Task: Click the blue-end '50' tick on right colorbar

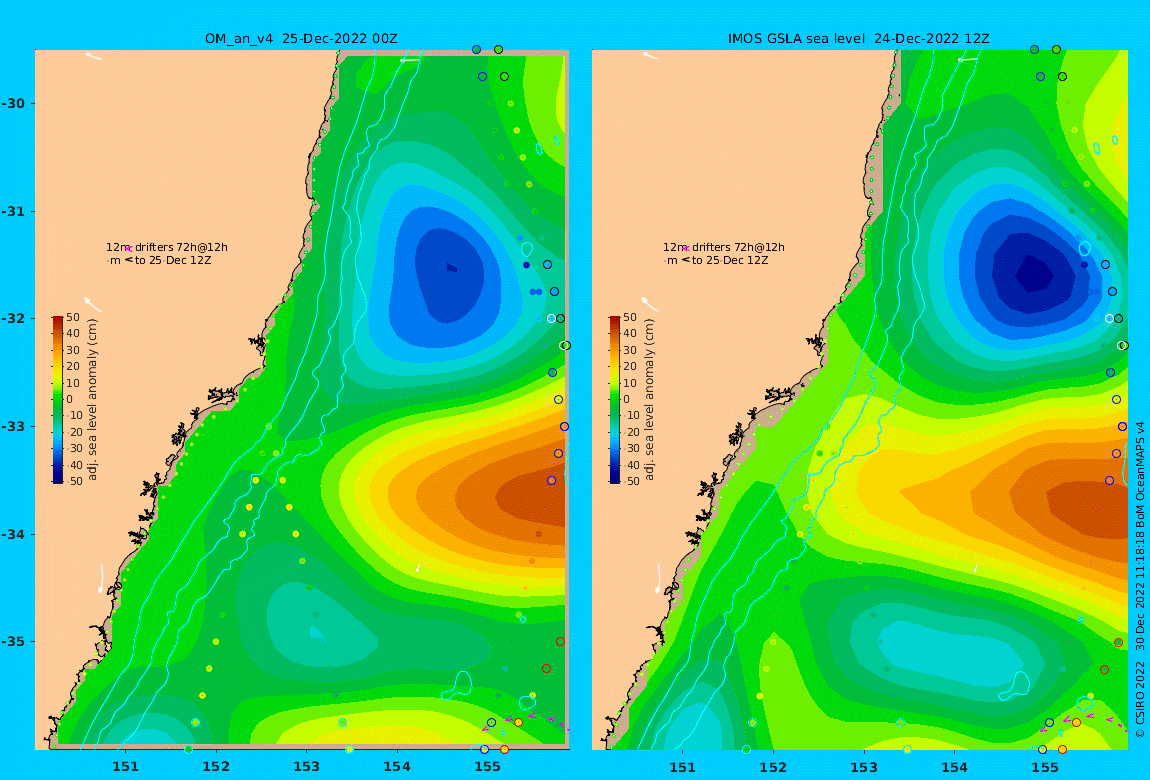Action: click(629, 482)
